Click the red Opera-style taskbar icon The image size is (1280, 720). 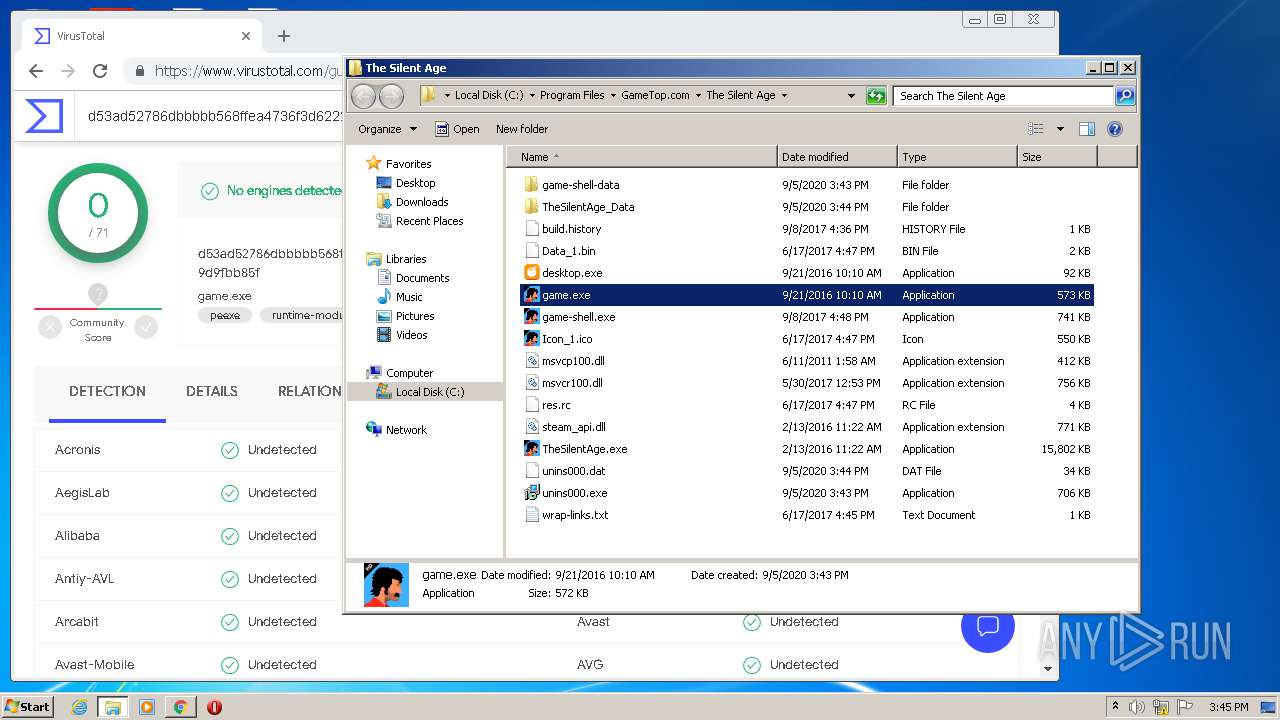point(214,707)
